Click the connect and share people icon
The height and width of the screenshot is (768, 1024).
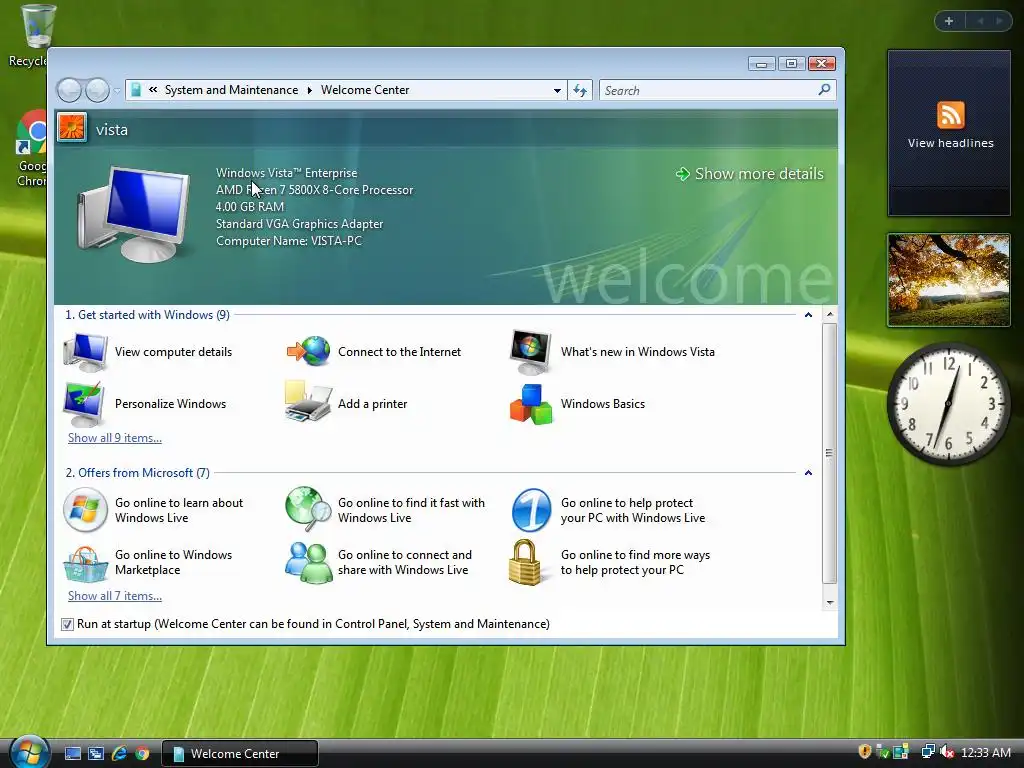coord(308,562)
